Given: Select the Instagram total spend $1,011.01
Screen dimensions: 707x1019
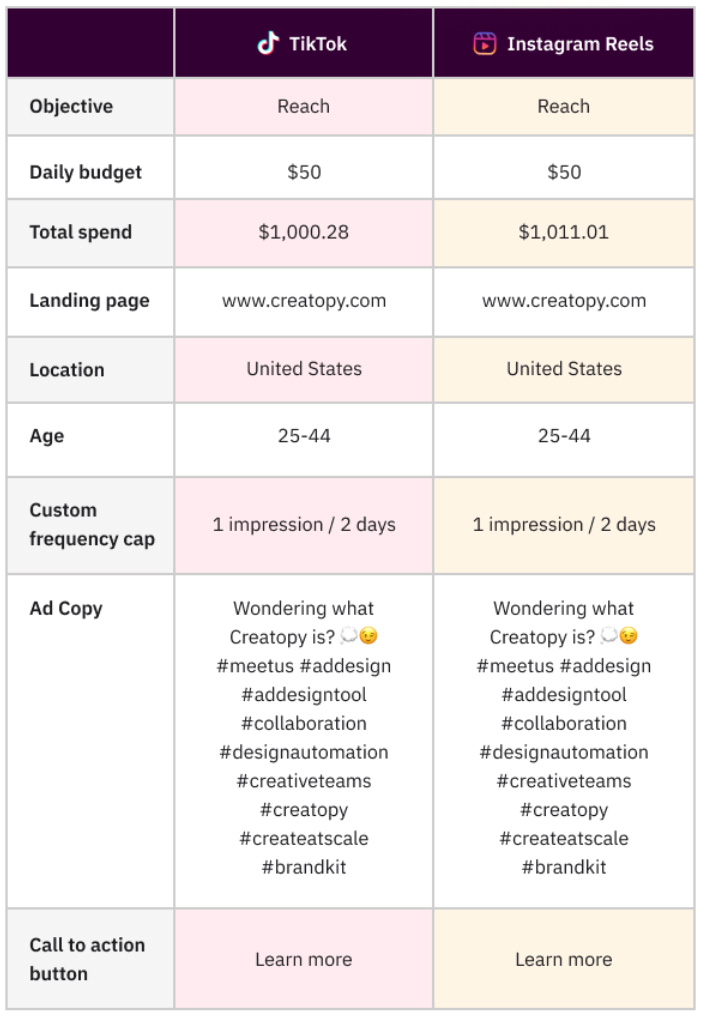Looking at the screenshot, I should click(x=564, y=232).
